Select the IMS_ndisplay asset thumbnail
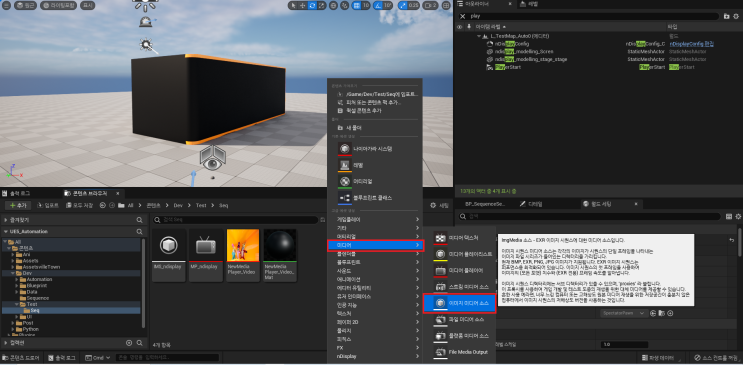This screenshot has width=743, height=365. click(168, 255)
